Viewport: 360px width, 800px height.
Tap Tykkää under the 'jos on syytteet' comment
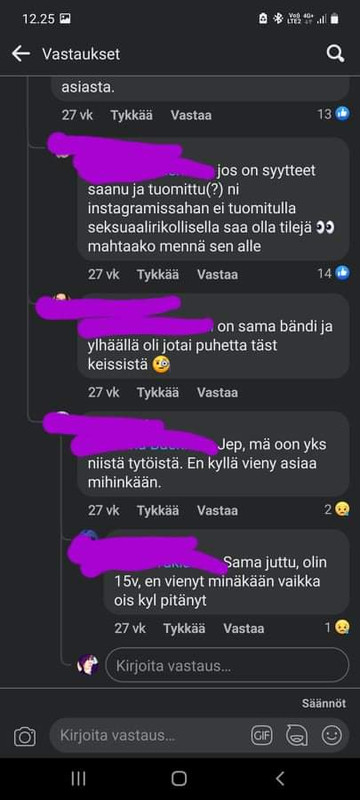(x=158, y=274)
